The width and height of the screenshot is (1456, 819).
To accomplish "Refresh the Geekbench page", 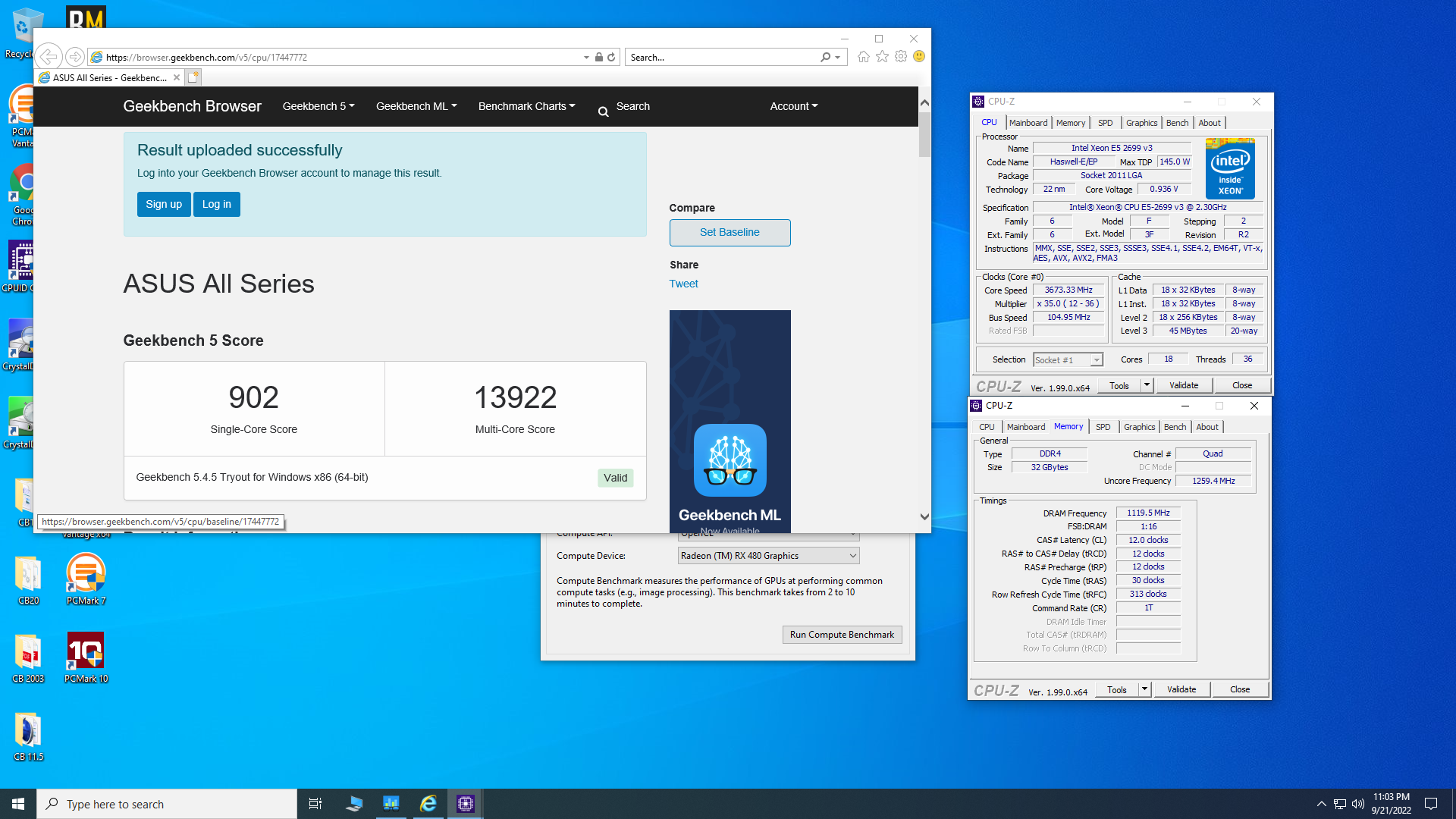I will [611, 57].
